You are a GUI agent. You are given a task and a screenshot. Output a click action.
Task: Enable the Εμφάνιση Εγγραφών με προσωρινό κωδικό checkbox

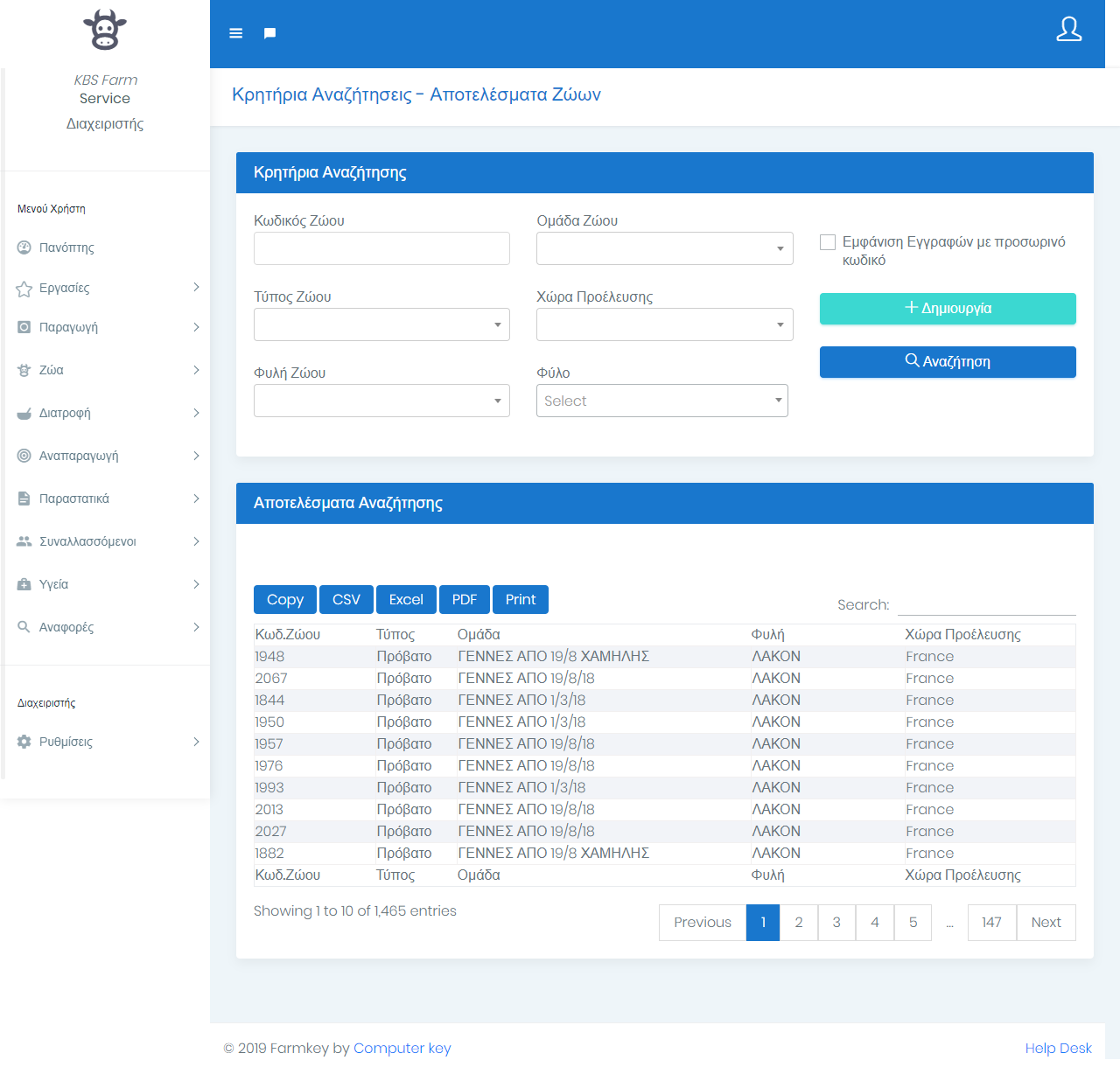click(x=828, y=242)
